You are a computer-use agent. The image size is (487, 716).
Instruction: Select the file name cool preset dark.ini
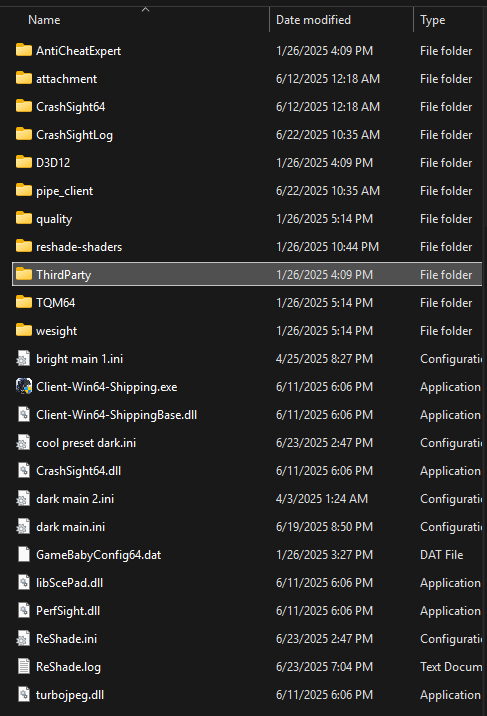click(86, 443)
